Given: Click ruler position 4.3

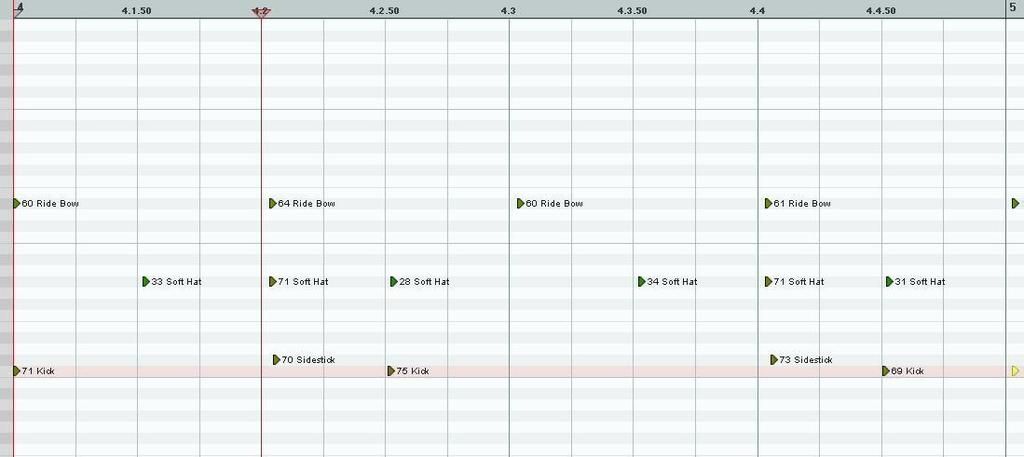Looking at the screenshot, I should click(508, 10).
